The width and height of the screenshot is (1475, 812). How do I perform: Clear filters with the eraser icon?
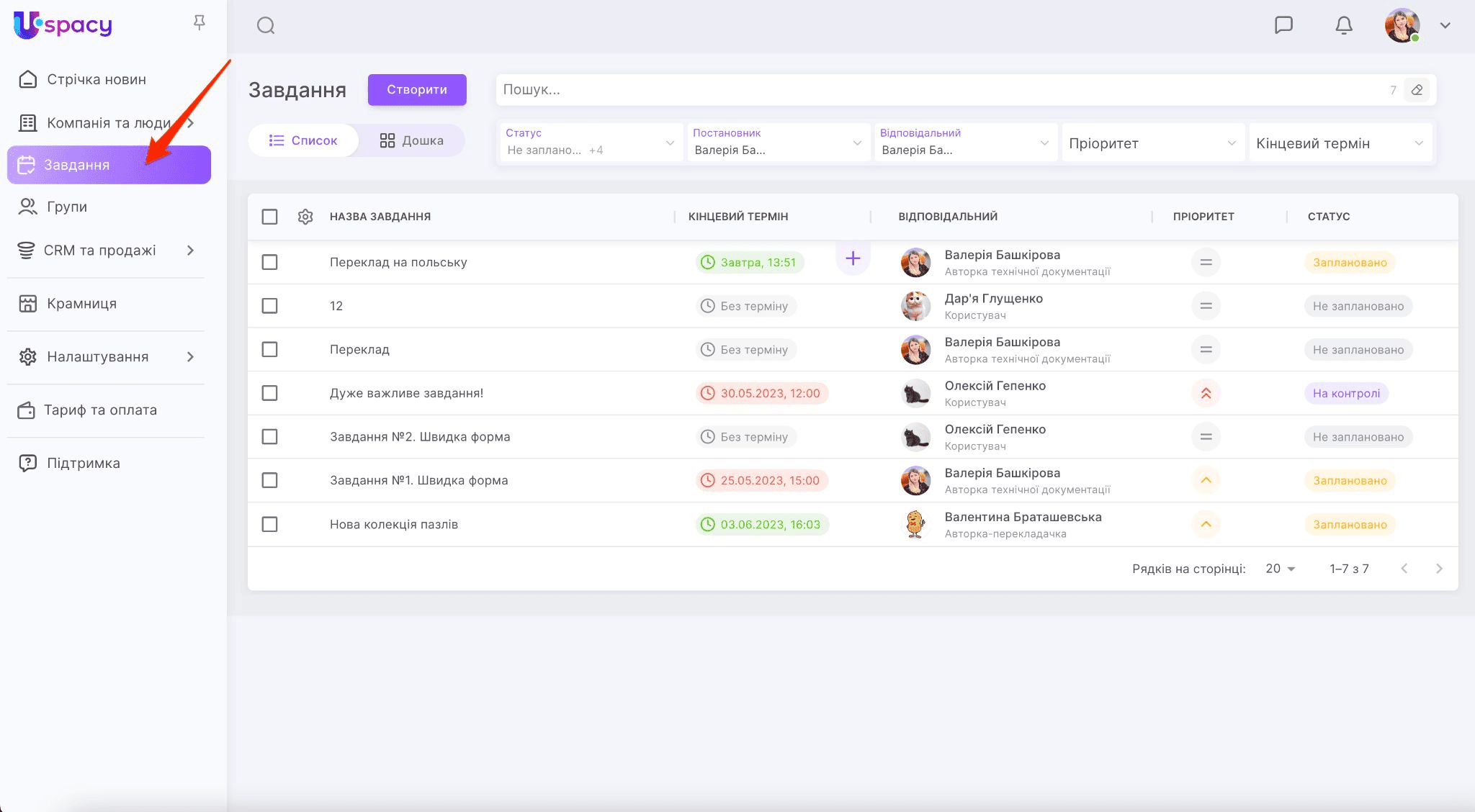tap(1417, 90)
